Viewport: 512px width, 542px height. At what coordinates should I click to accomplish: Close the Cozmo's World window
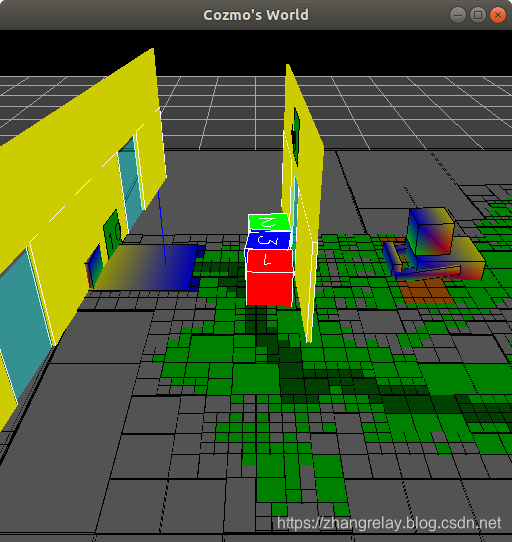pos(498,15)
